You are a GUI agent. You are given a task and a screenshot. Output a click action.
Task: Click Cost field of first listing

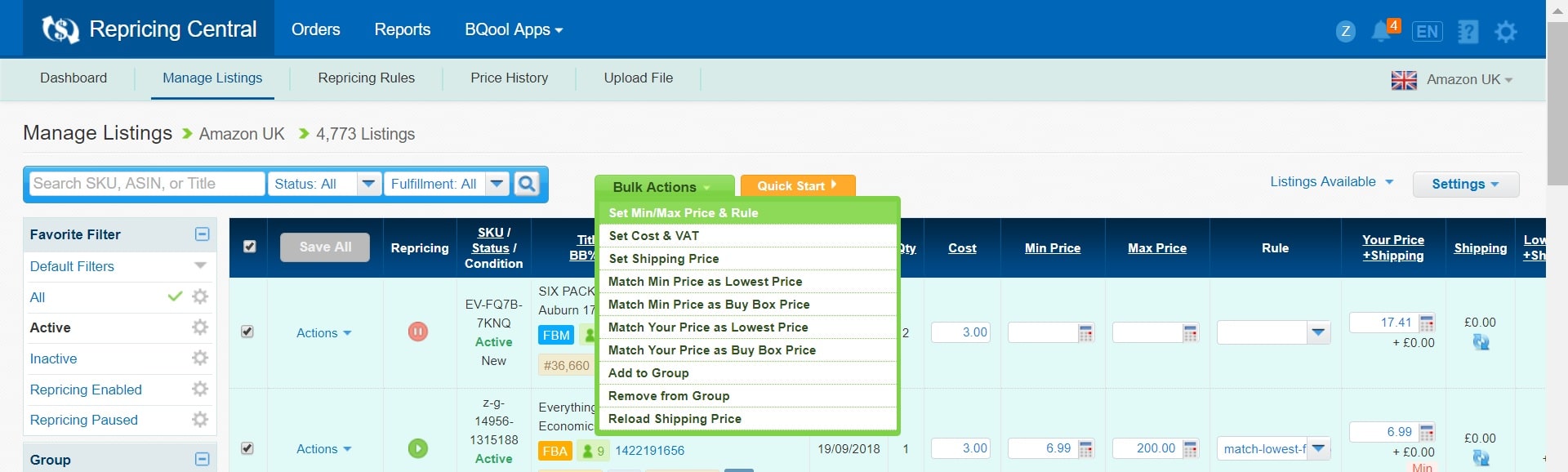(960, 332)
